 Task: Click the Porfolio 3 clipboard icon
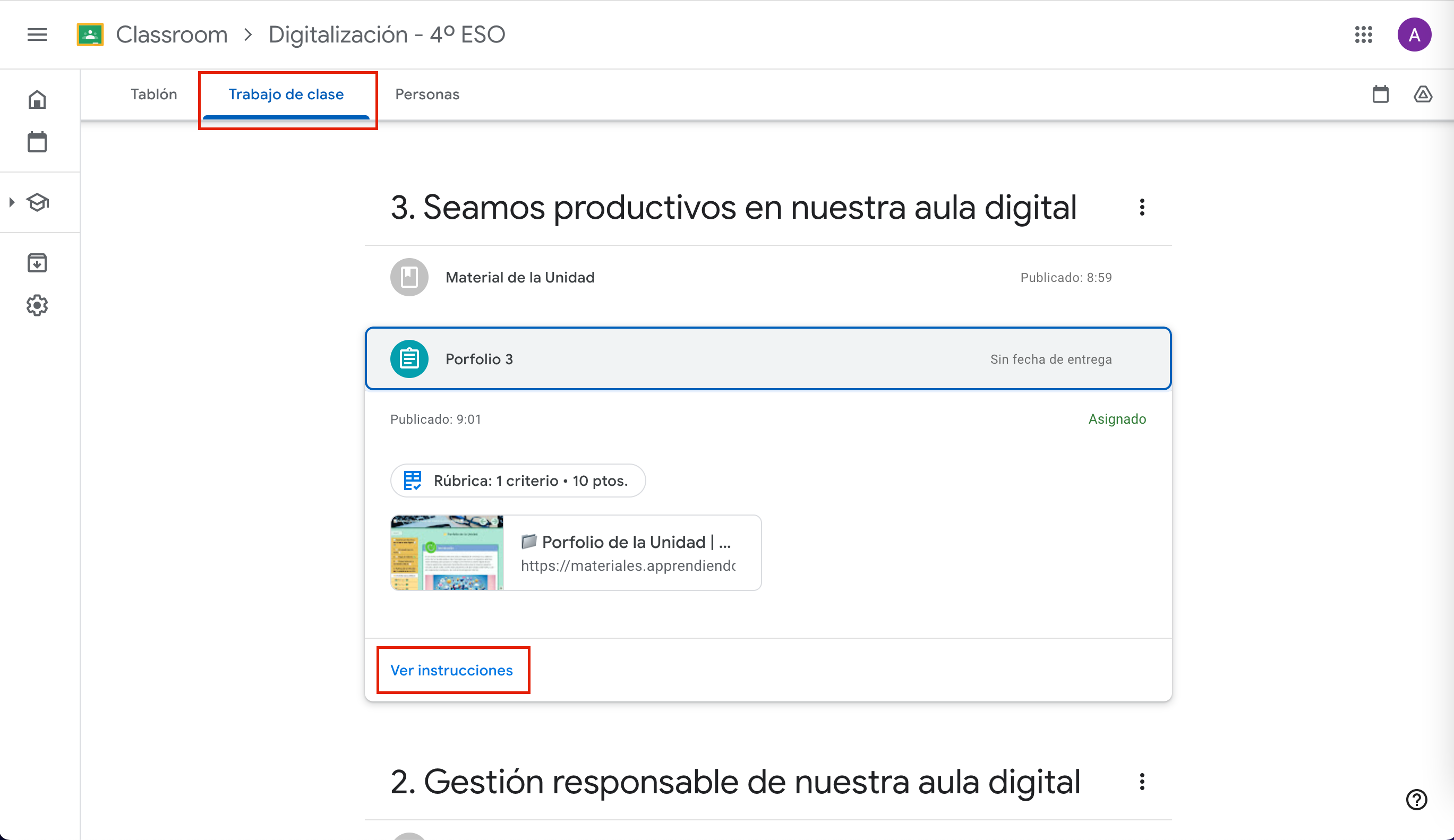[x=409, y=358]
